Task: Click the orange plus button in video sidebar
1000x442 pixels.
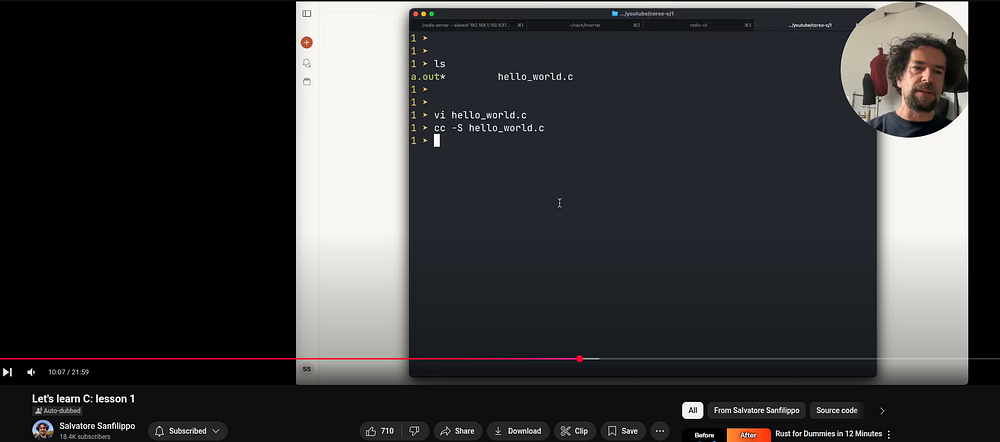Action: click(307, 43)
